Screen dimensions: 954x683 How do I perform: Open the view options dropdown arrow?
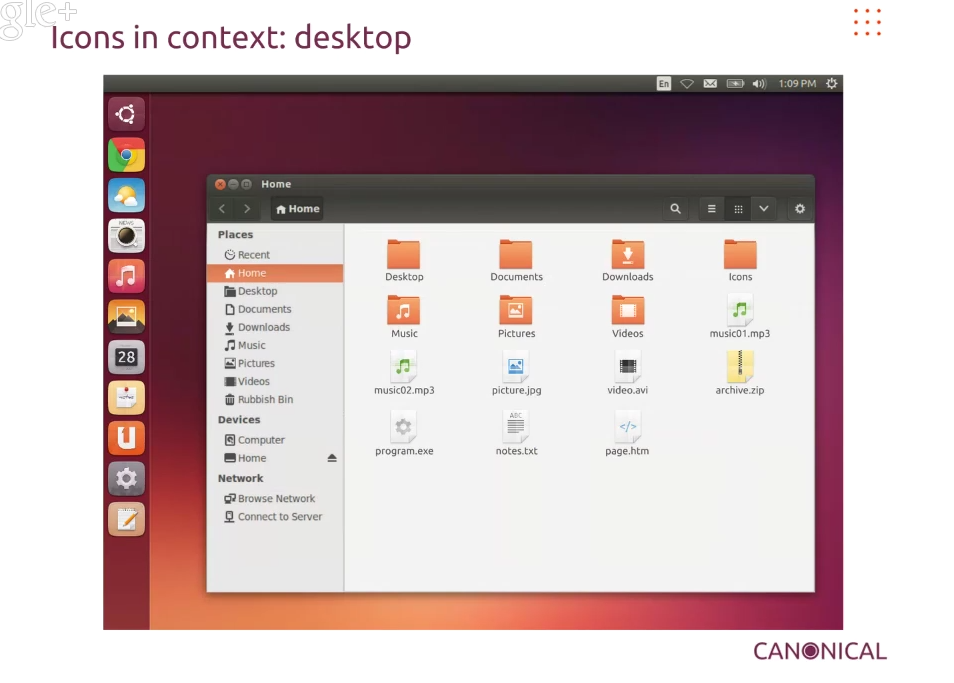click(x=764, y=209)
